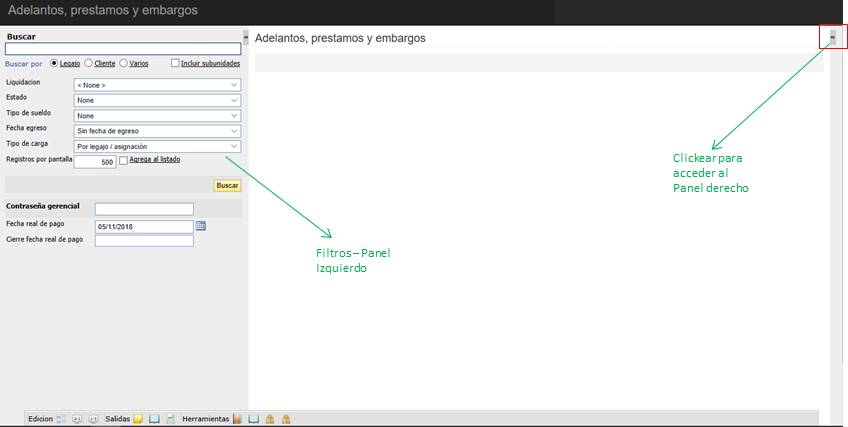This screenshot has height=427, width=848.
Task: Click Registros por pantalla field
Action: 95,162
